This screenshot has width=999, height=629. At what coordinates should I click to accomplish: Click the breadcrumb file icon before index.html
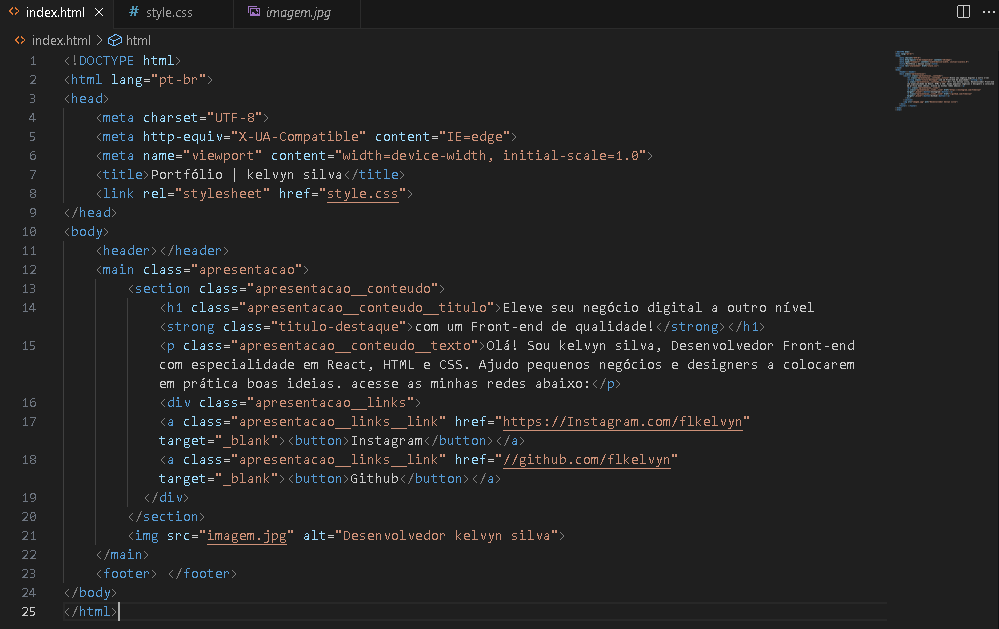coord(20,40)
